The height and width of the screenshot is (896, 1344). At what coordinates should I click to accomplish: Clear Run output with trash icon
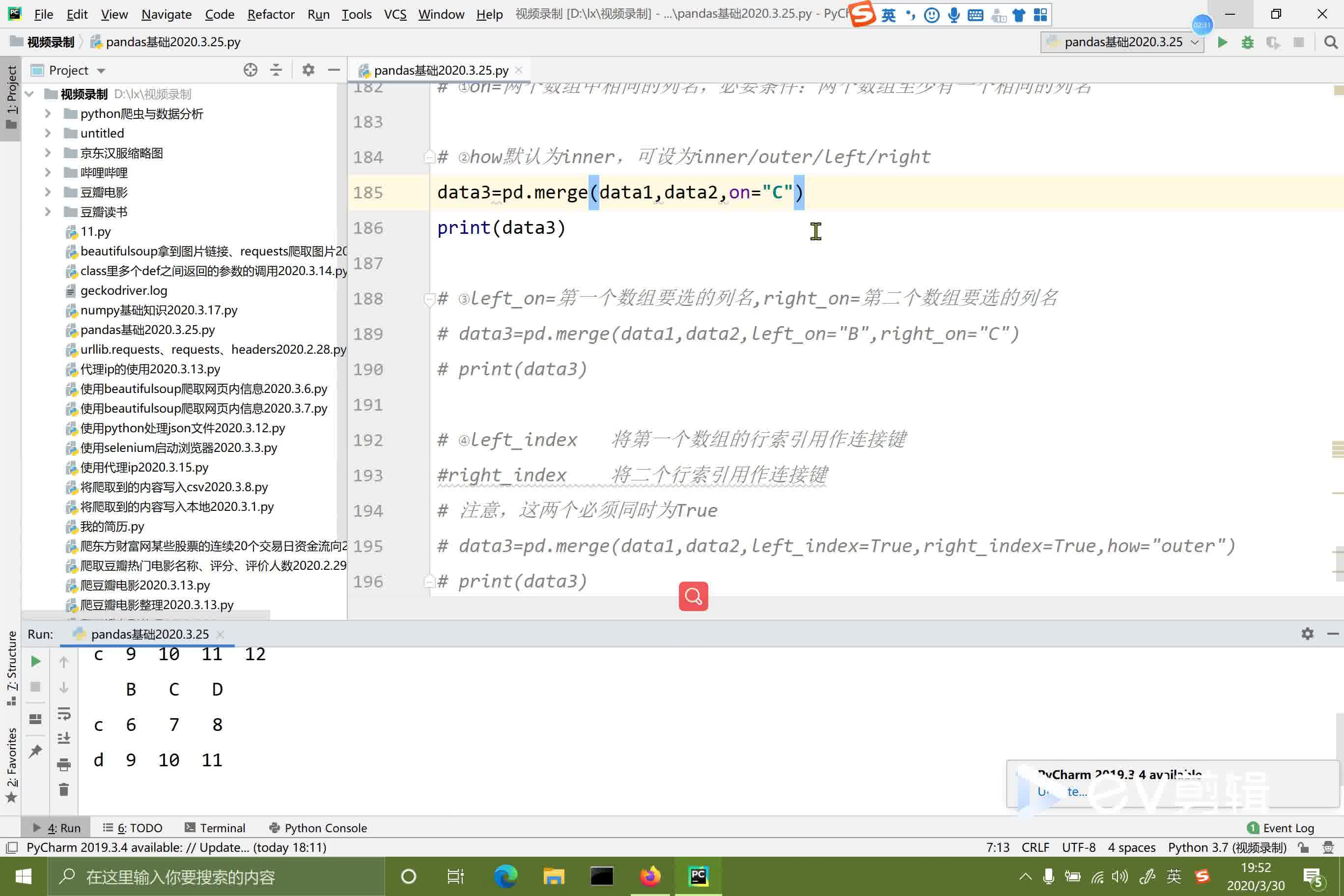point(64,790)
